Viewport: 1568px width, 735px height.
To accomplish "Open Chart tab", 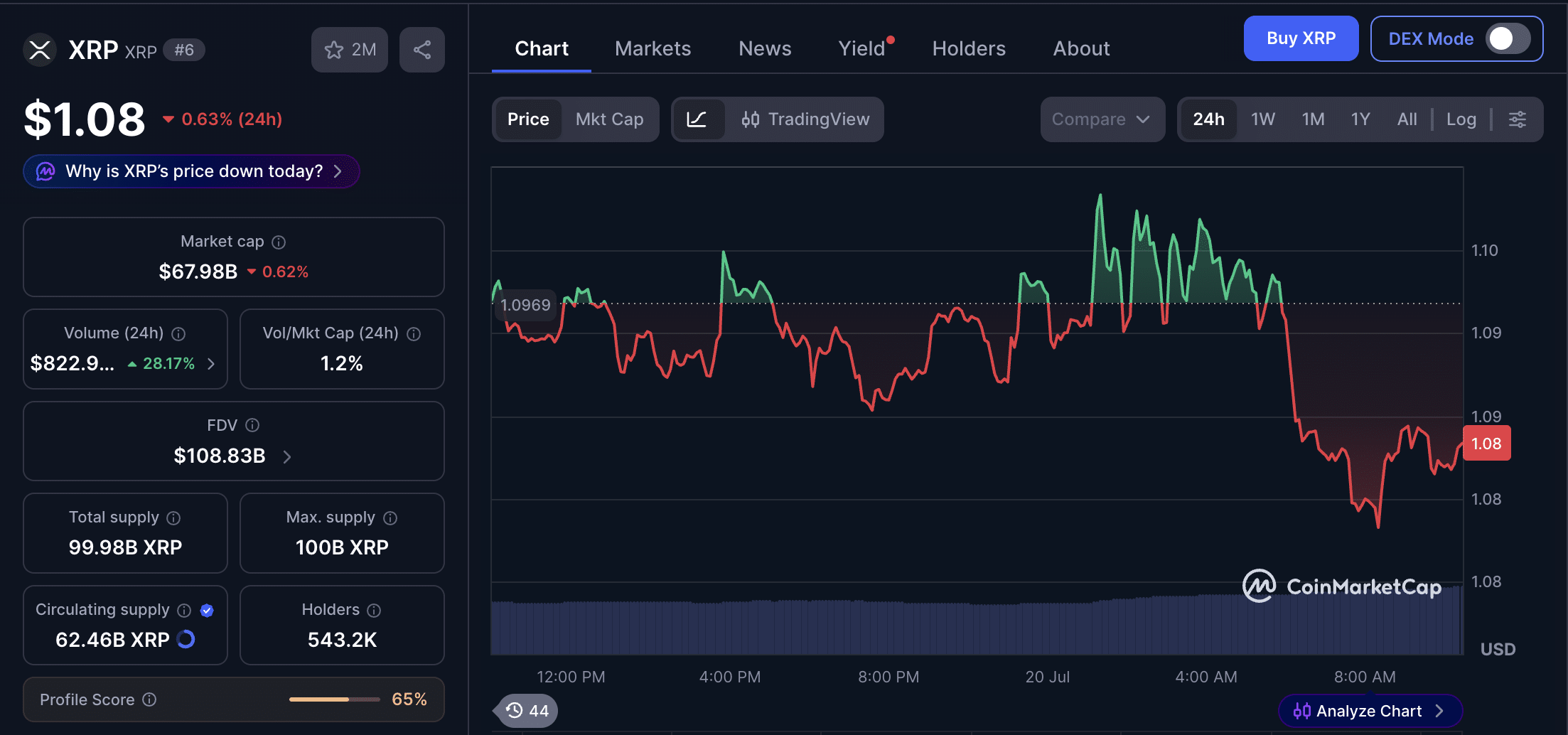I will pos(542,48).
